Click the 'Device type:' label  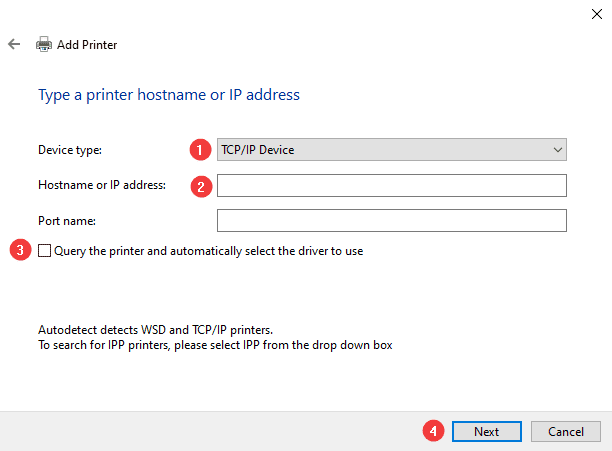[x=70, y=150]
